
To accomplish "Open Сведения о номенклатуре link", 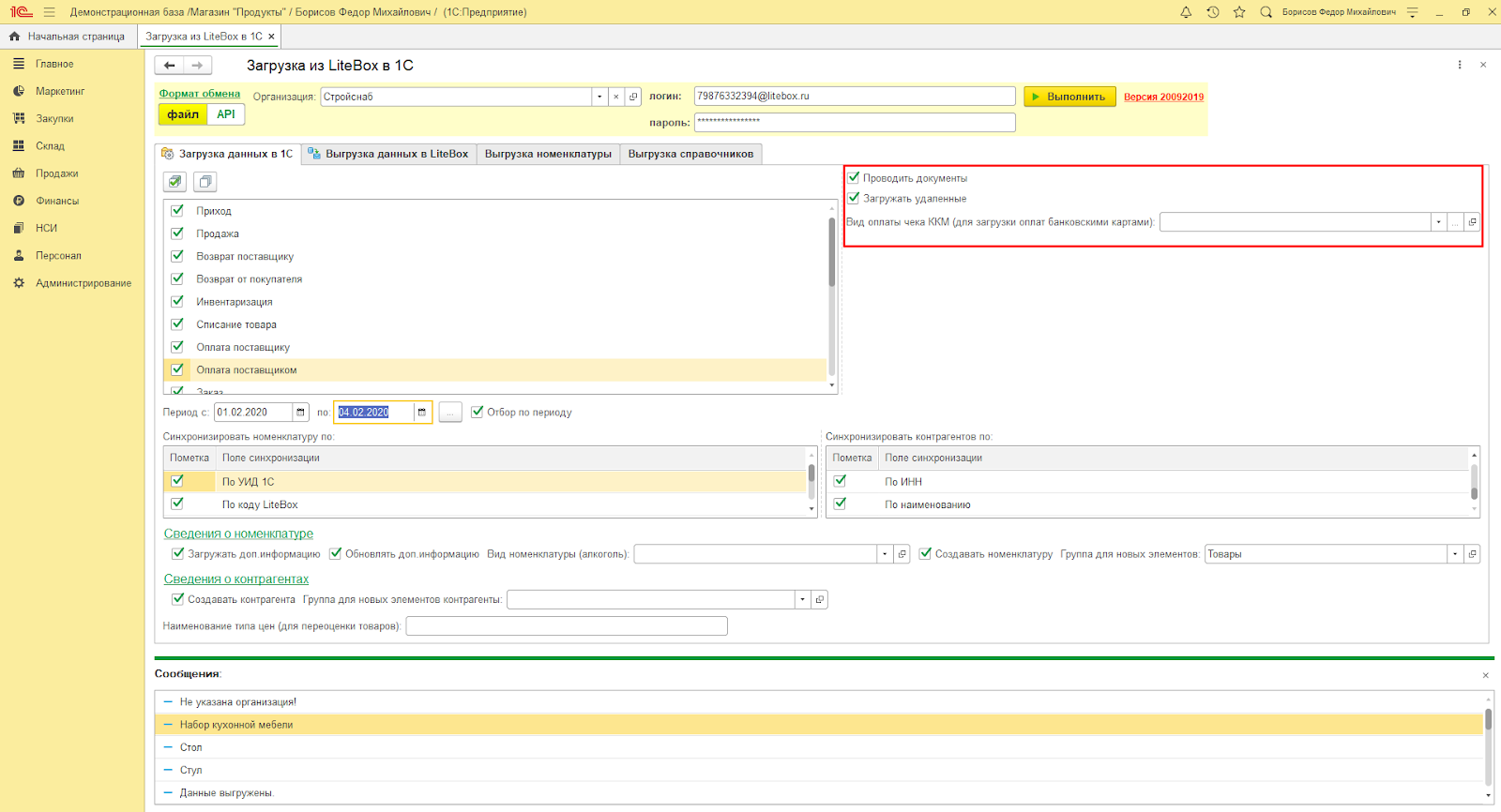I will pyautogui.click(x=238, y=534).
